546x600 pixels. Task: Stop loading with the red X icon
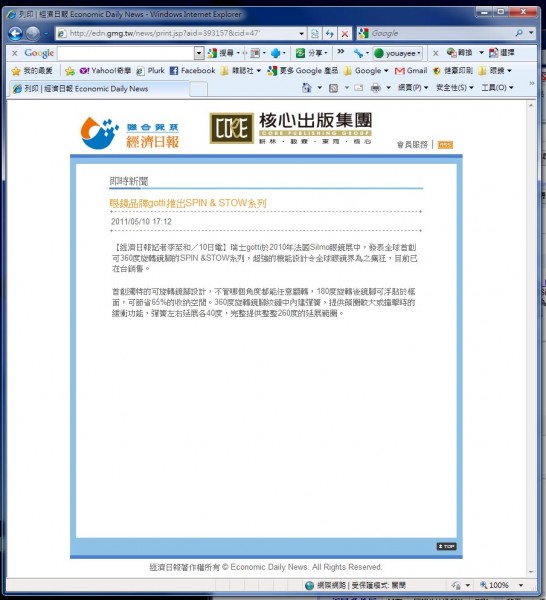344,34
